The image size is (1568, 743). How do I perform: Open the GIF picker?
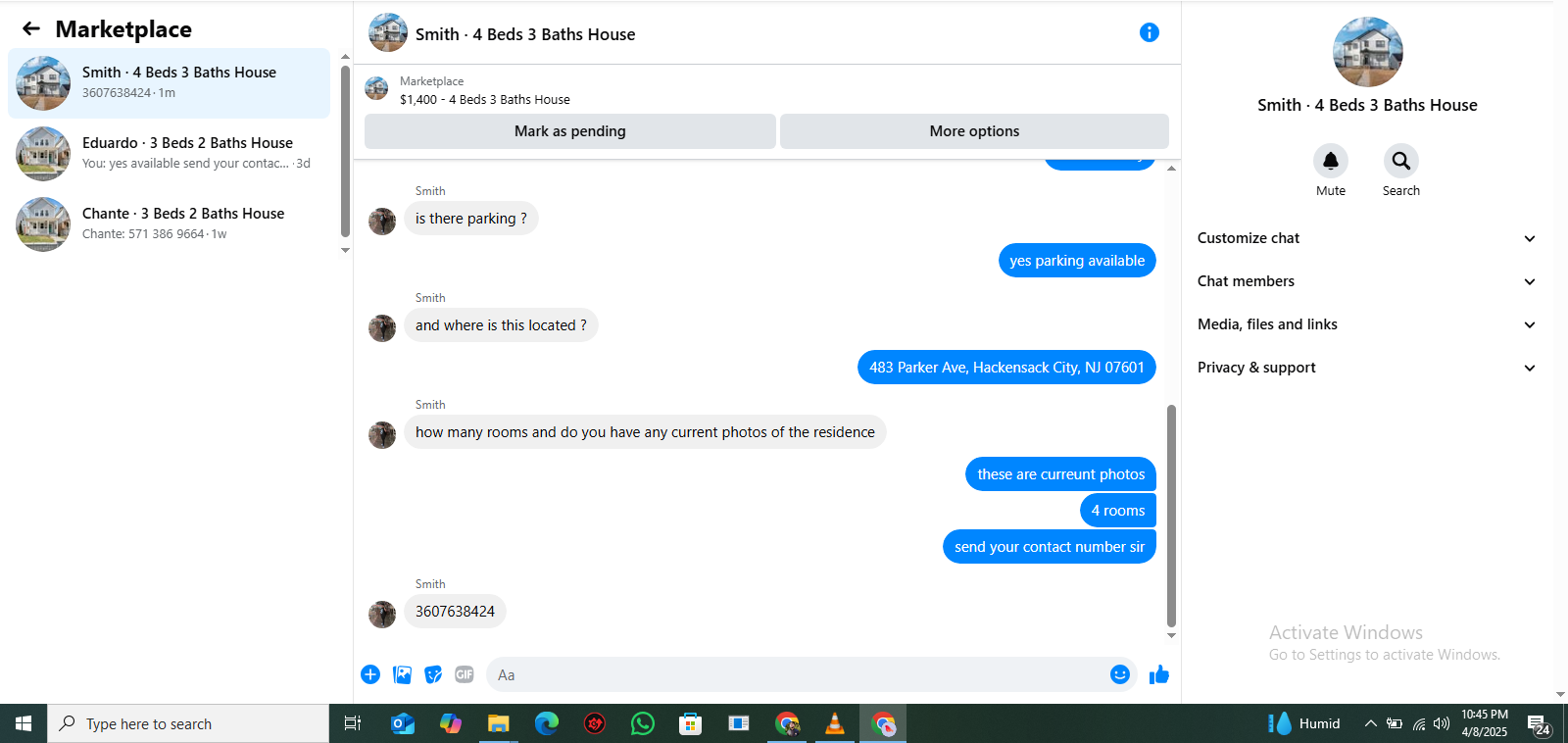[465, 674]
